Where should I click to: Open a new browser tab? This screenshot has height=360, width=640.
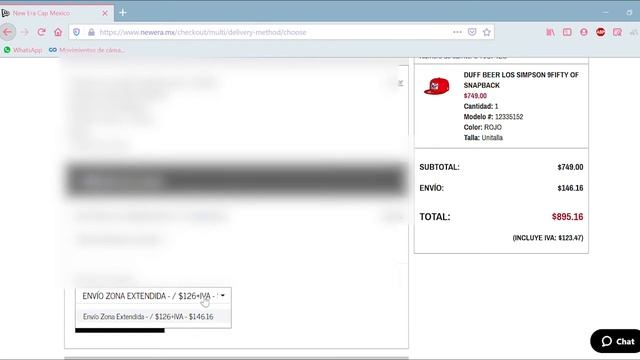[122, 13]
